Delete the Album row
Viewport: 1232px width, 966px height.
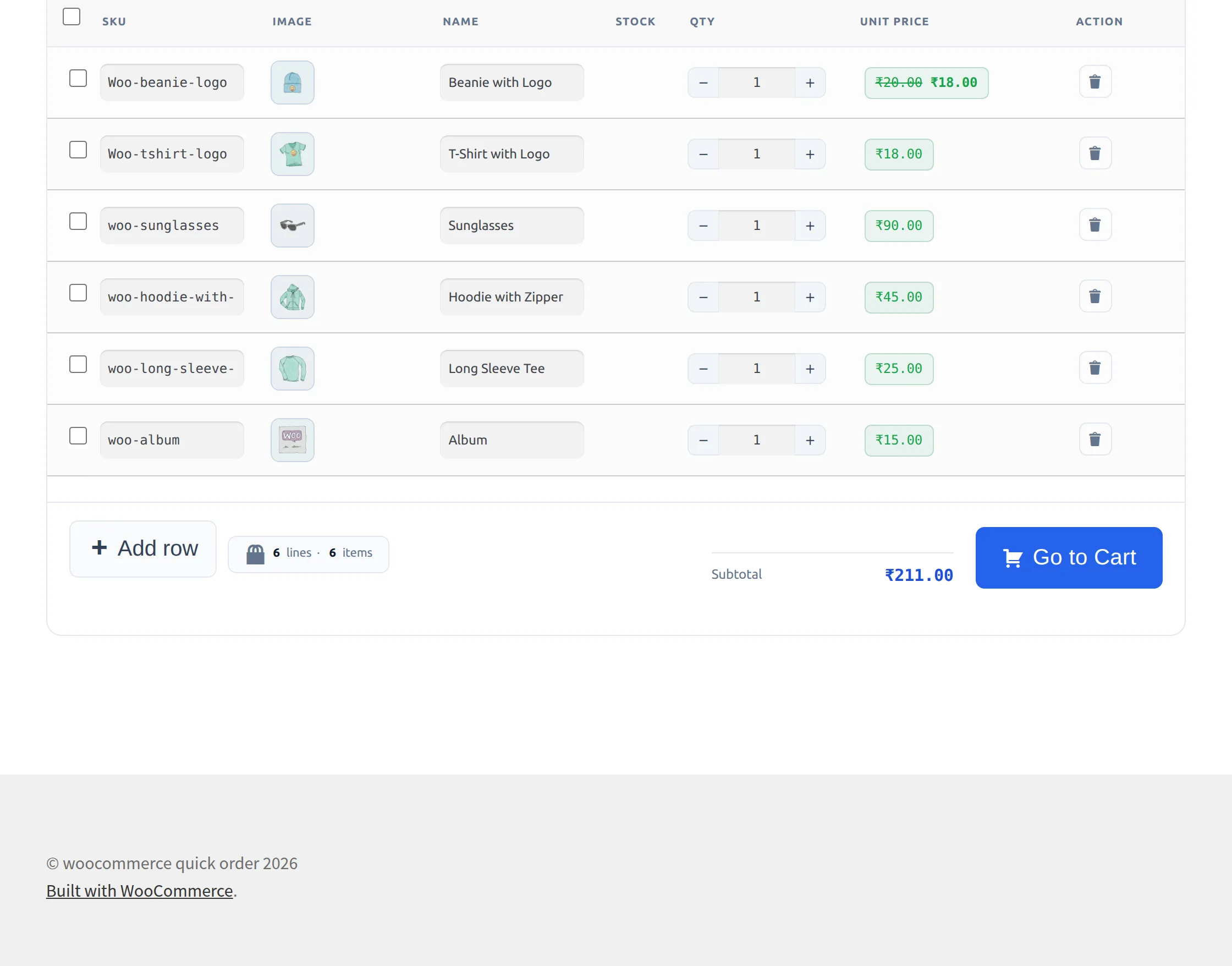1095,440
